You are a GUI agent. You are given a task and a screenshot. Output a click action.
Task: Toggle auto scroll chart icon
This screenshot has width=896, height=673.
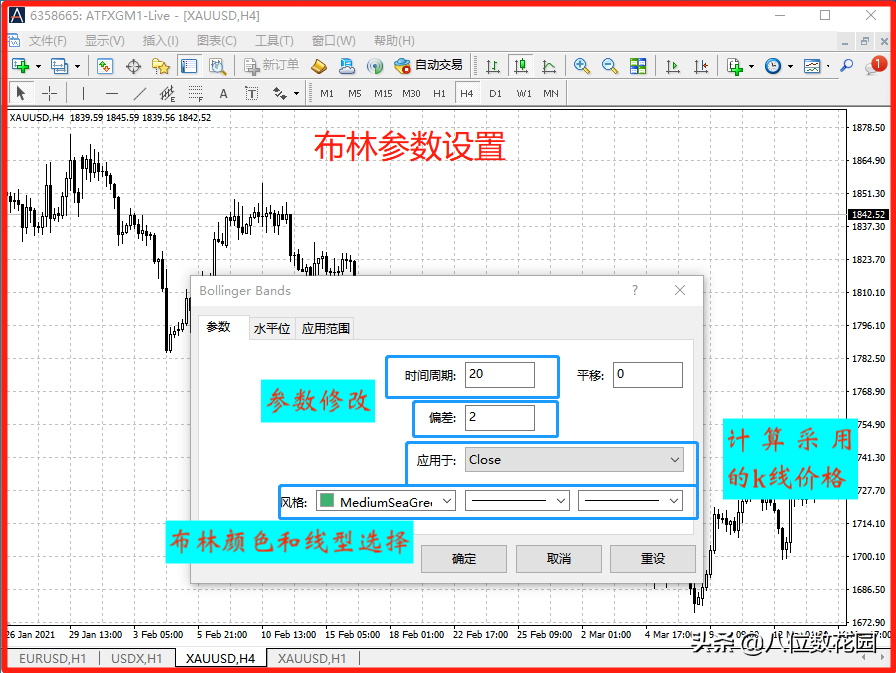point(673,66)
